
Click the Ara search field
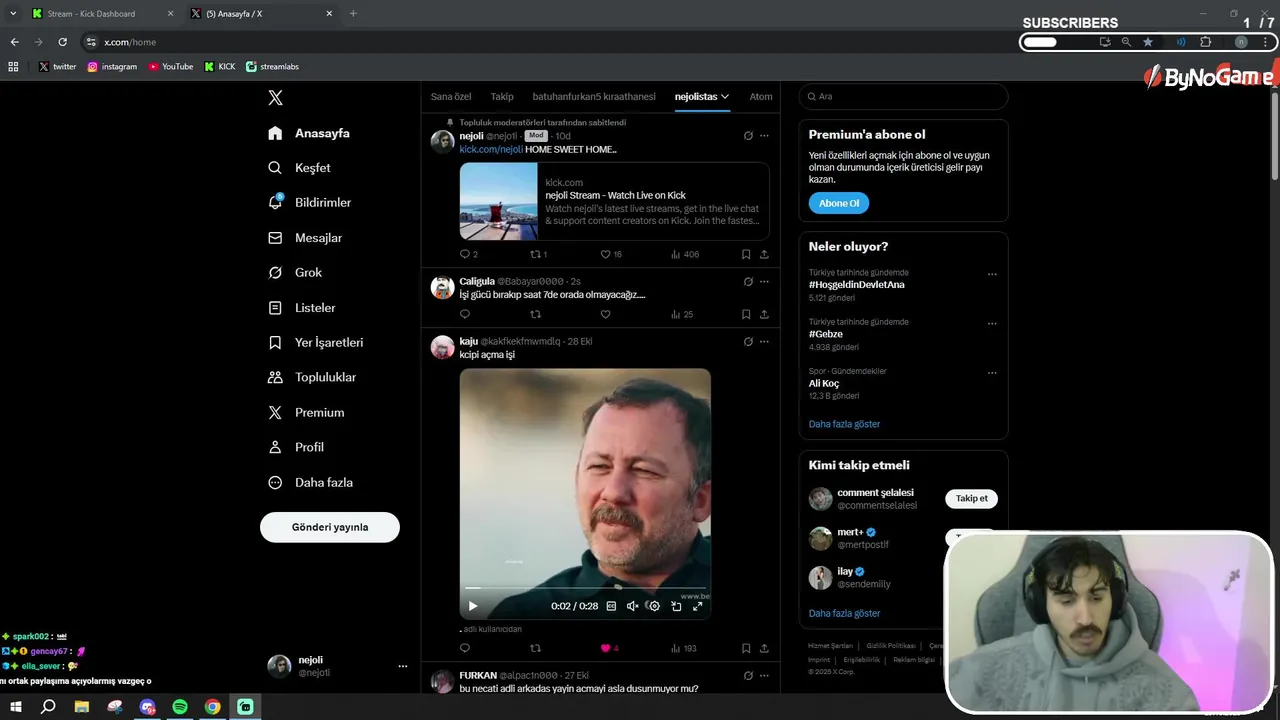(903, 96)
